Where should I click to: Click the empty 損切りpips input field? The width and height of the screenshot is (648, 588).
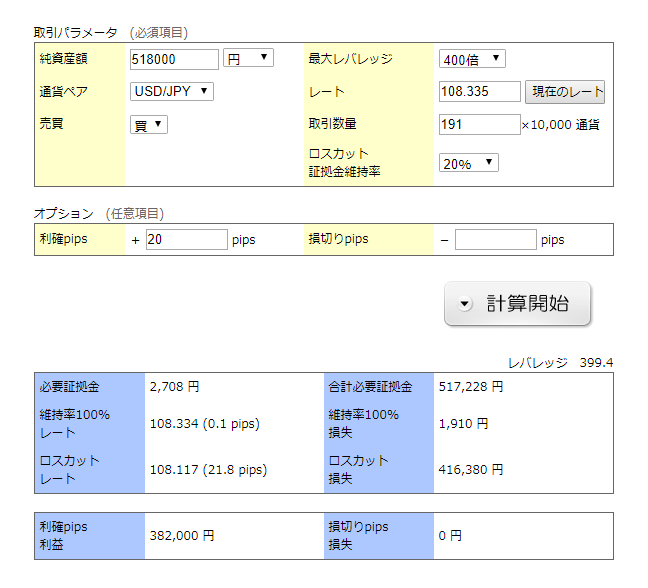click(496, 239)
